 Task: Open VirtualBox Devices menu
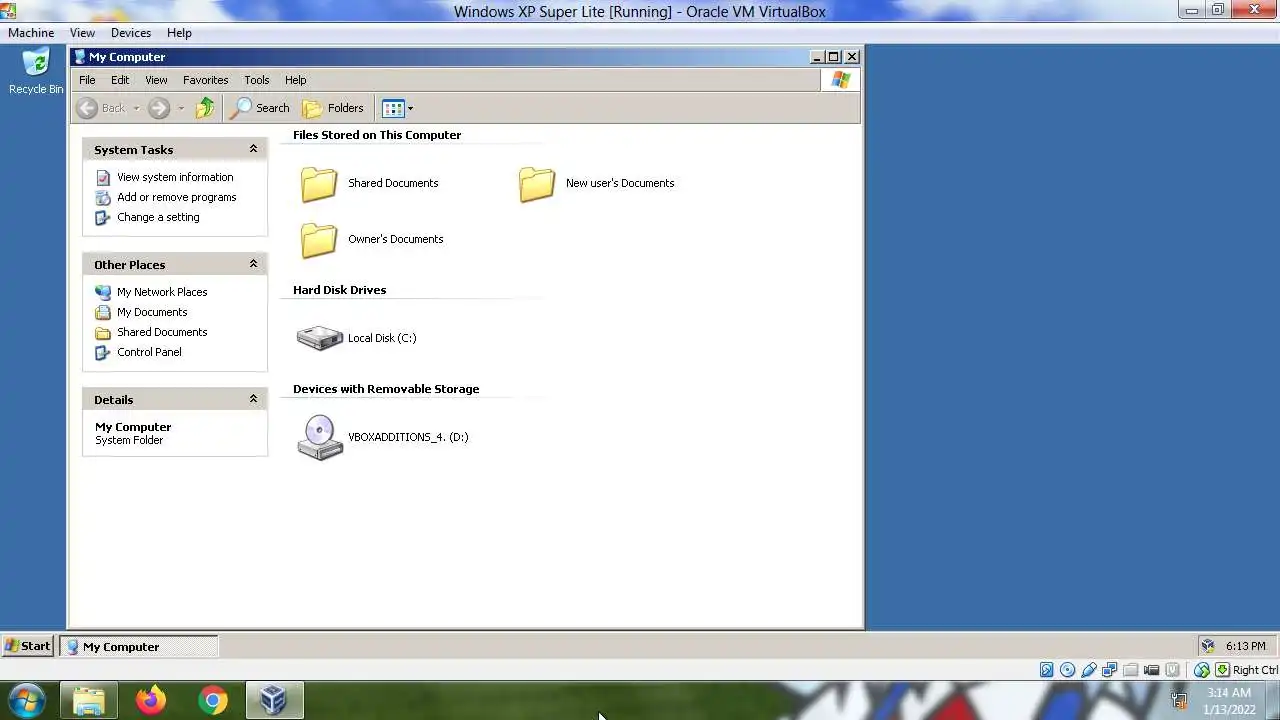[130, 33]
